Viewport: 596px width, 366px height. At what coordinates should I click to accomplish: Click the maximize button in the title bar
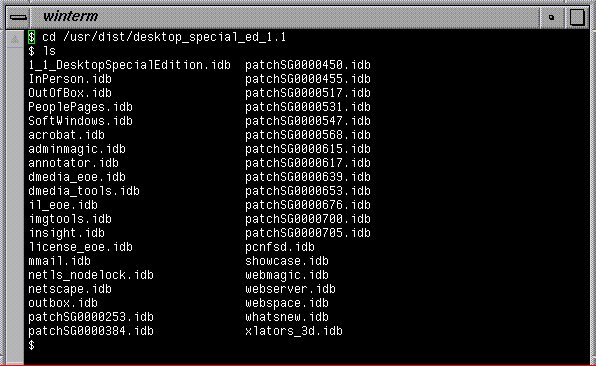577,17
